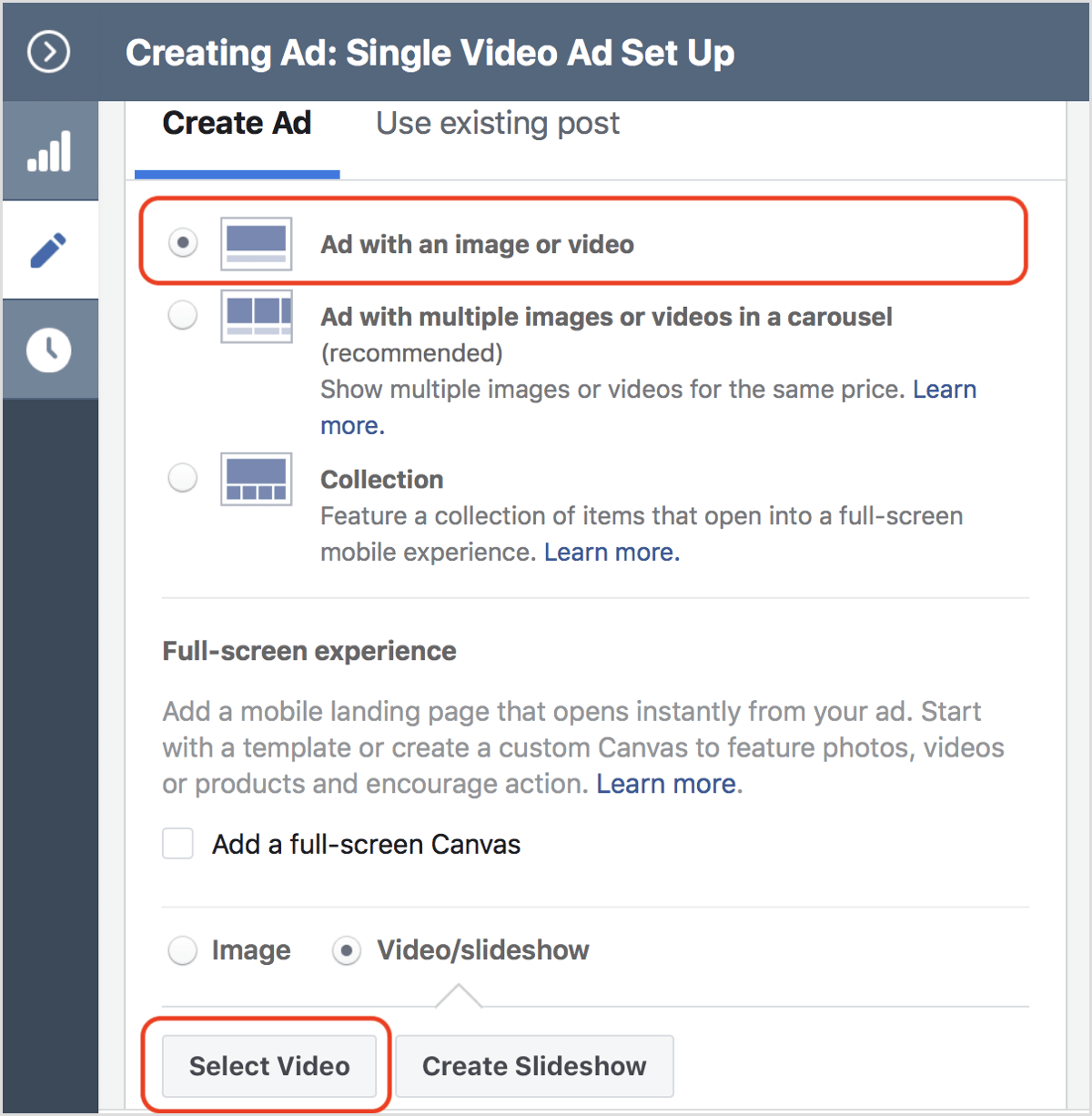
Task: Click the carousel format thumbnail icon
Action: (x=256, y=316)
